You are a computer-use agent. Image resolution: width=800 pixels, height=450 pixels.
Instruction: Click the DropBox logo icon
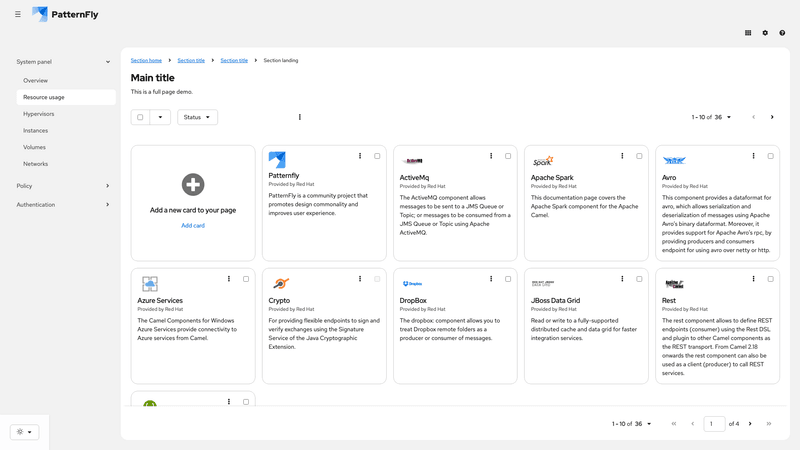point(412,284)
